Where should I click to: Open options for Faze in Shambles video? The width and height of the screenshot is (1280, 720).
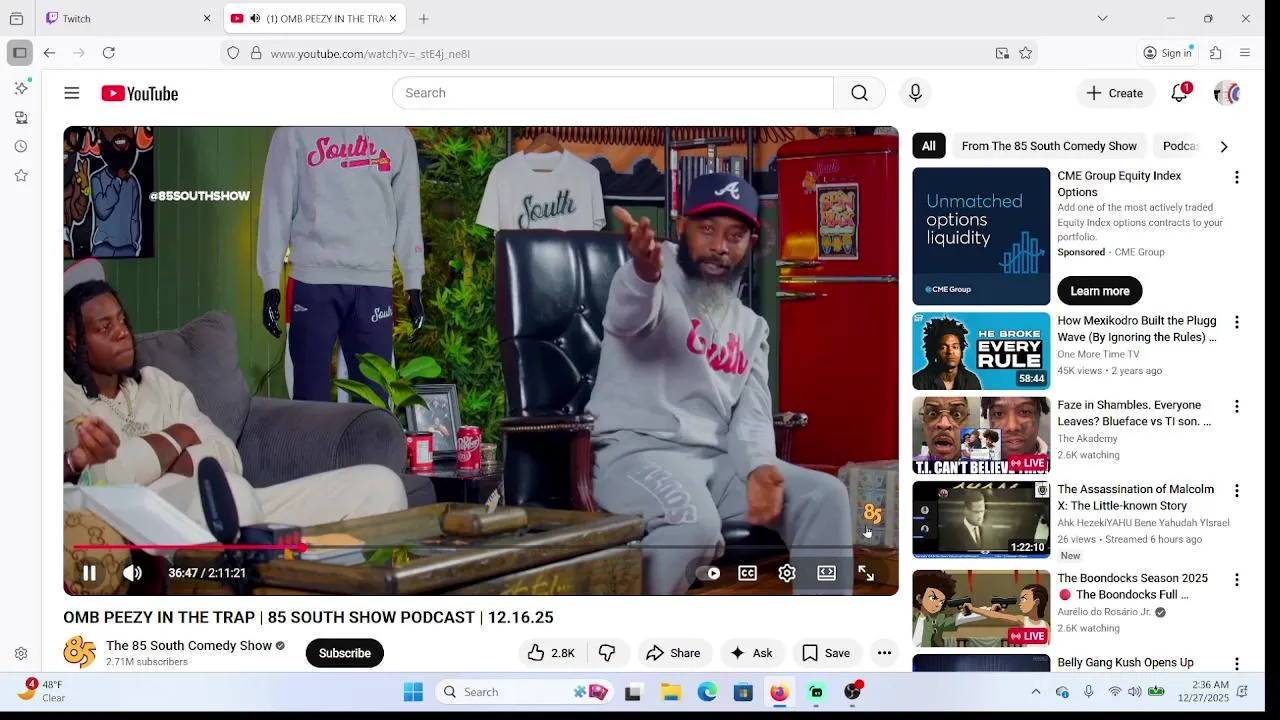click(x=1237, y=406)
